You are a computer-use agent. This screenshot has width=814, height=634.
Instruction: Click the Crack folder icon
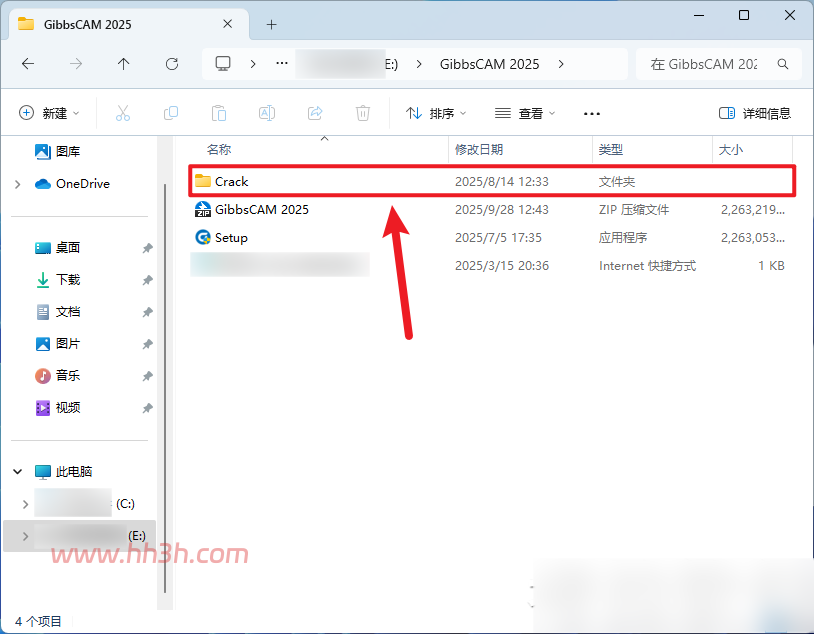pos(202,181)
